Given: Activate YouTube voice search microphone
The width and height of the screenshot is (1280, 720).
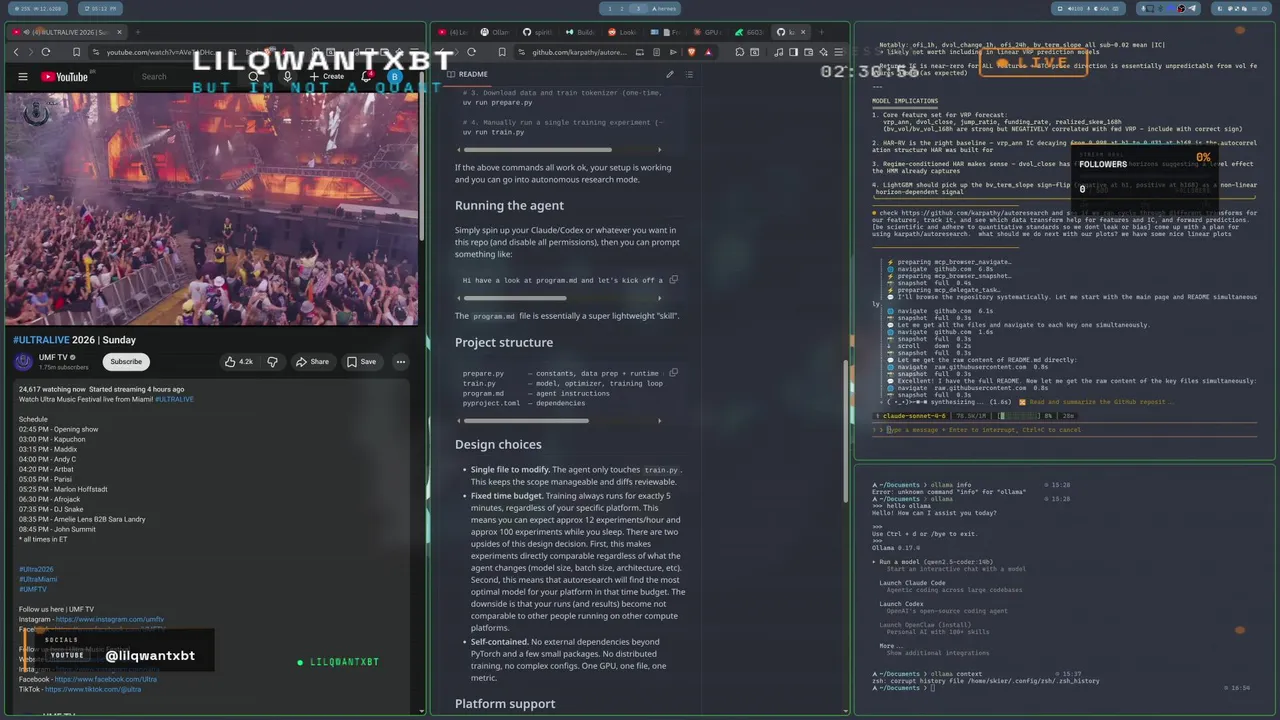Looking at the screenshot, I should [288, 77].
